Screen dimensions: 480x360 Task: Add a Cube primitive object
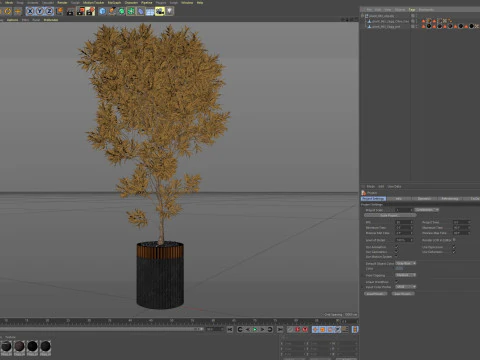point(102,11)
